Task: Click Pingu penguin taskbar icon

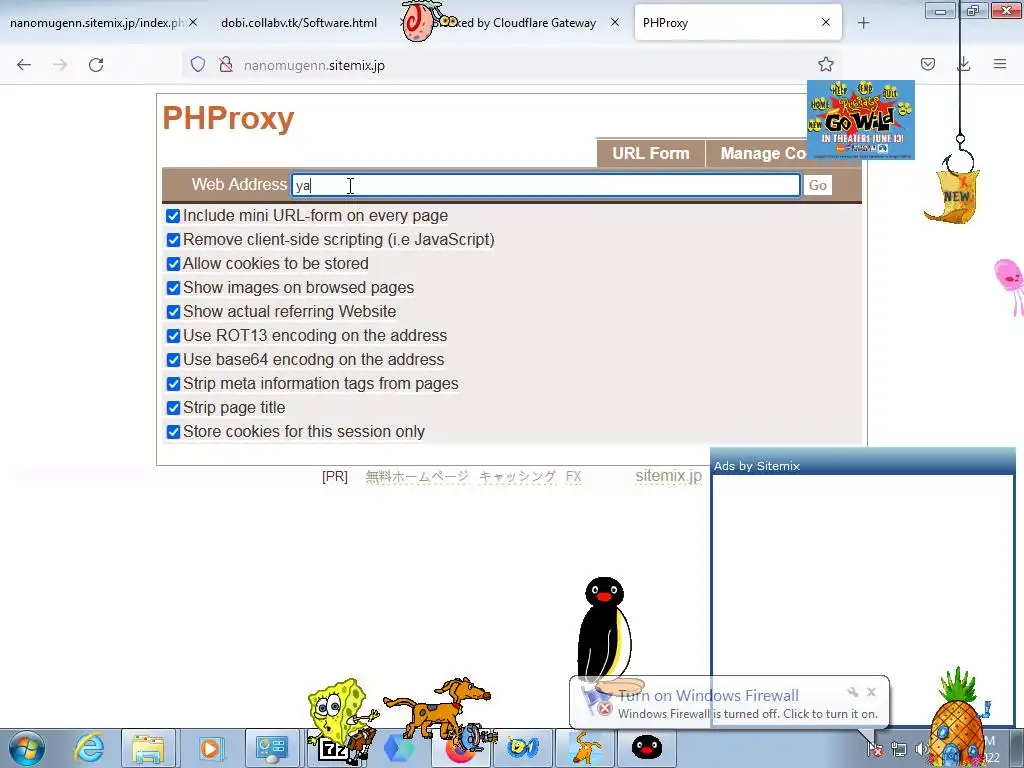Action: click(x=647, y=748)
